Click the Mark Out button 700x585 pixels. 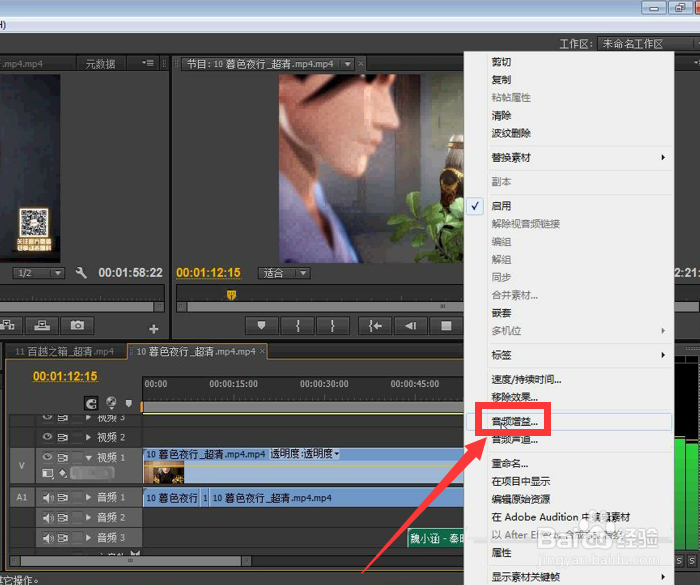point(333,326)
